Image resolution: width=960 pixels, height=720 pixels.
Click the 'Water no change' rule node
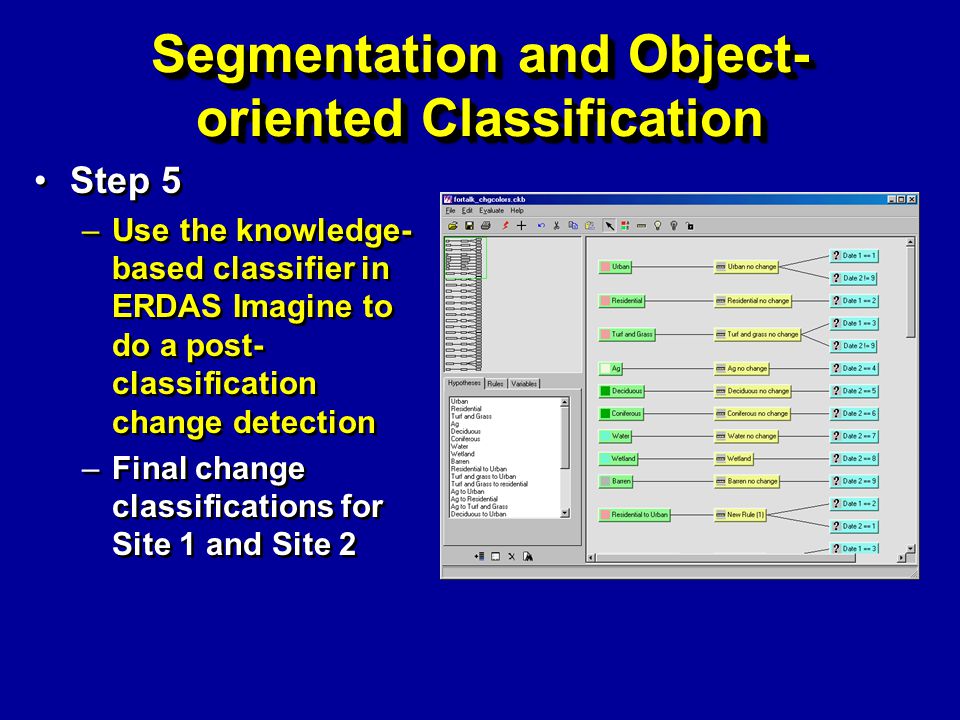tap(746, 437)
